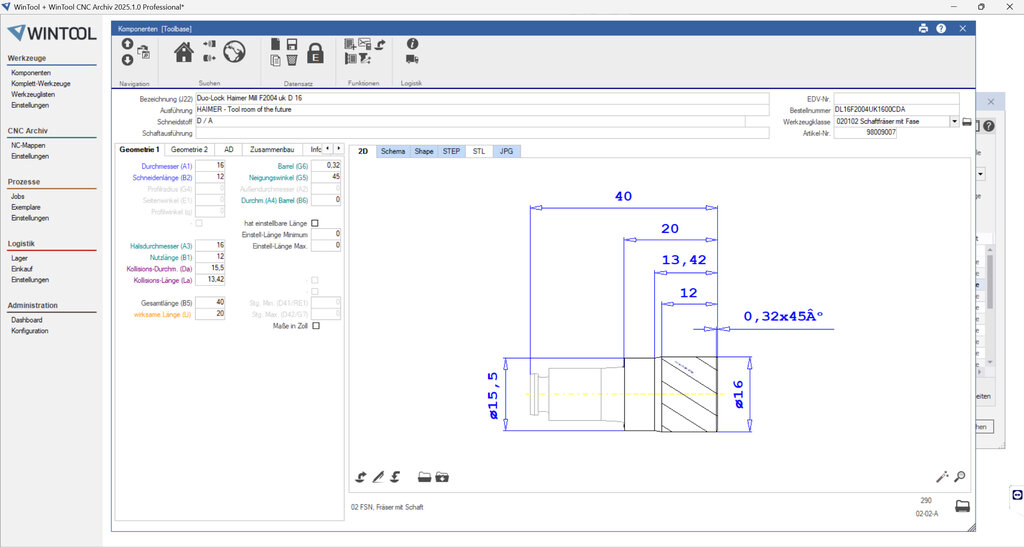Screen dimensions: 1024x547
Task: Open the globe search icon
Action: [234, 52]
